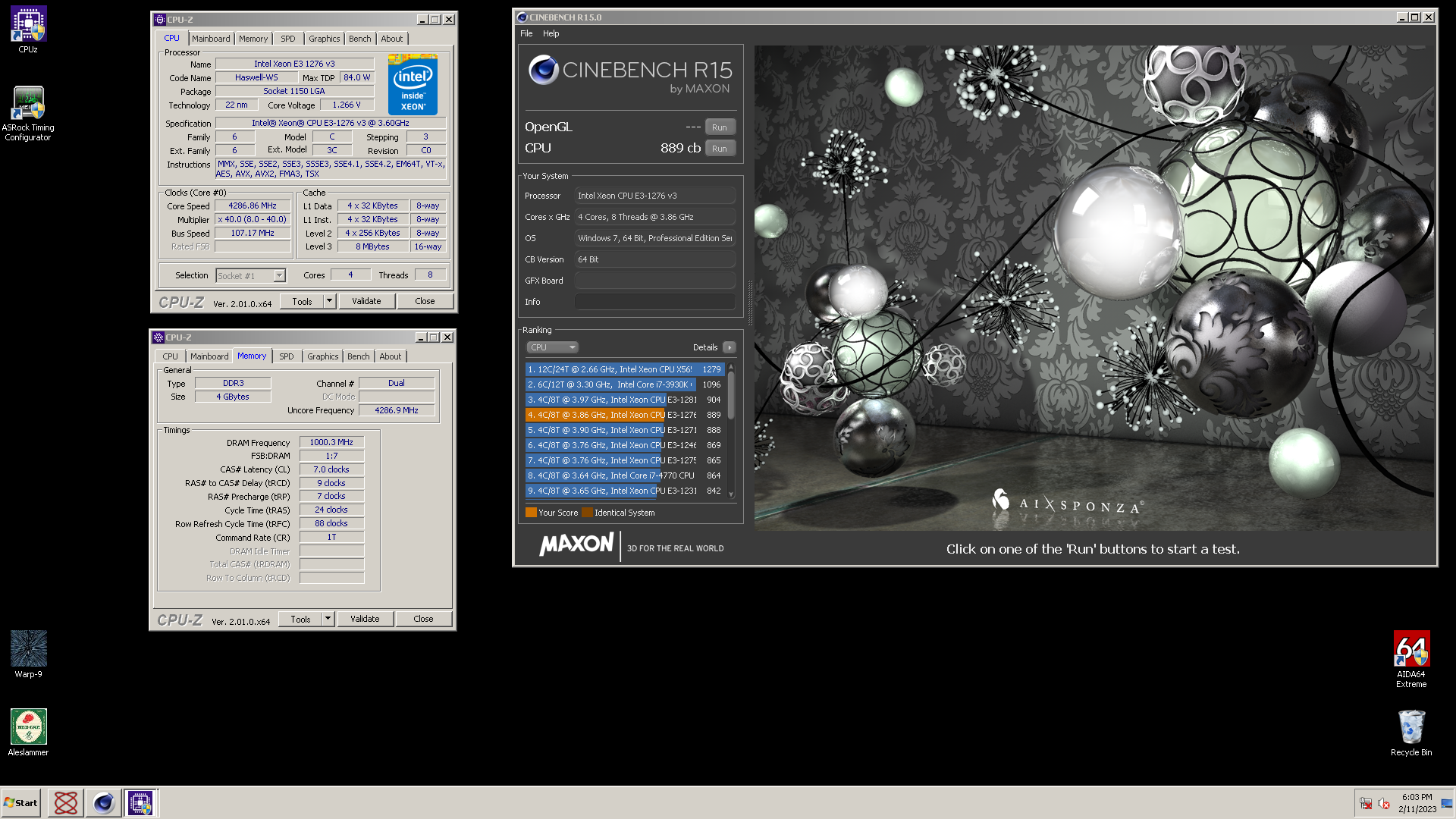Open Tools dropdown arrow in top CPU-Z
Screen dimensions: 1456x819
pos(330,301)
